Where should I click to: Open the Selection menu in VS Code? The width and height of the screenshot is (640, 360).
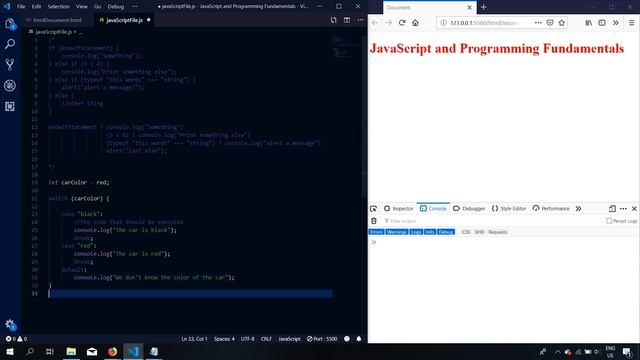pyautogui.click(x=58, y=7)
